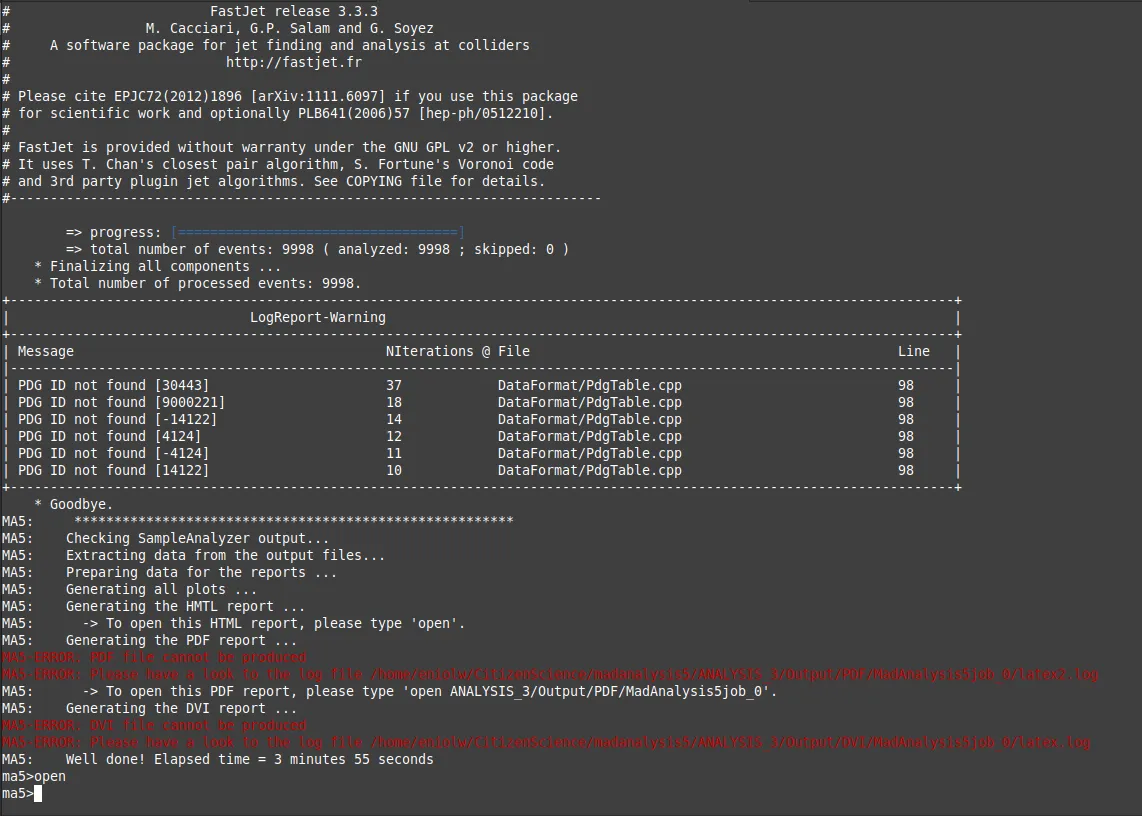Screen dimensions: 1142x816
Task: Click 'PDG ID not found [30443]' row
Action: pyautogui.click(x=481, y=385)
